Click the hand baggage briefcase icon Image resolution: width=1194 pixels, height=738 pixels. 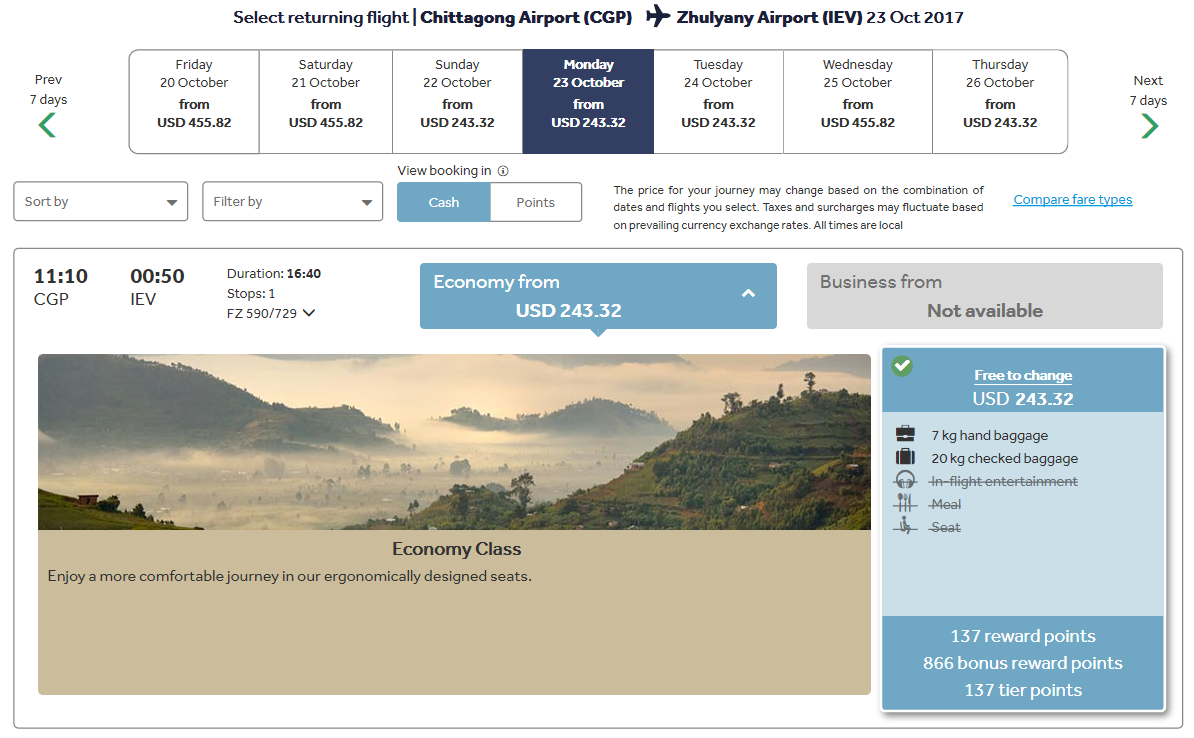(x=905, y=434)
